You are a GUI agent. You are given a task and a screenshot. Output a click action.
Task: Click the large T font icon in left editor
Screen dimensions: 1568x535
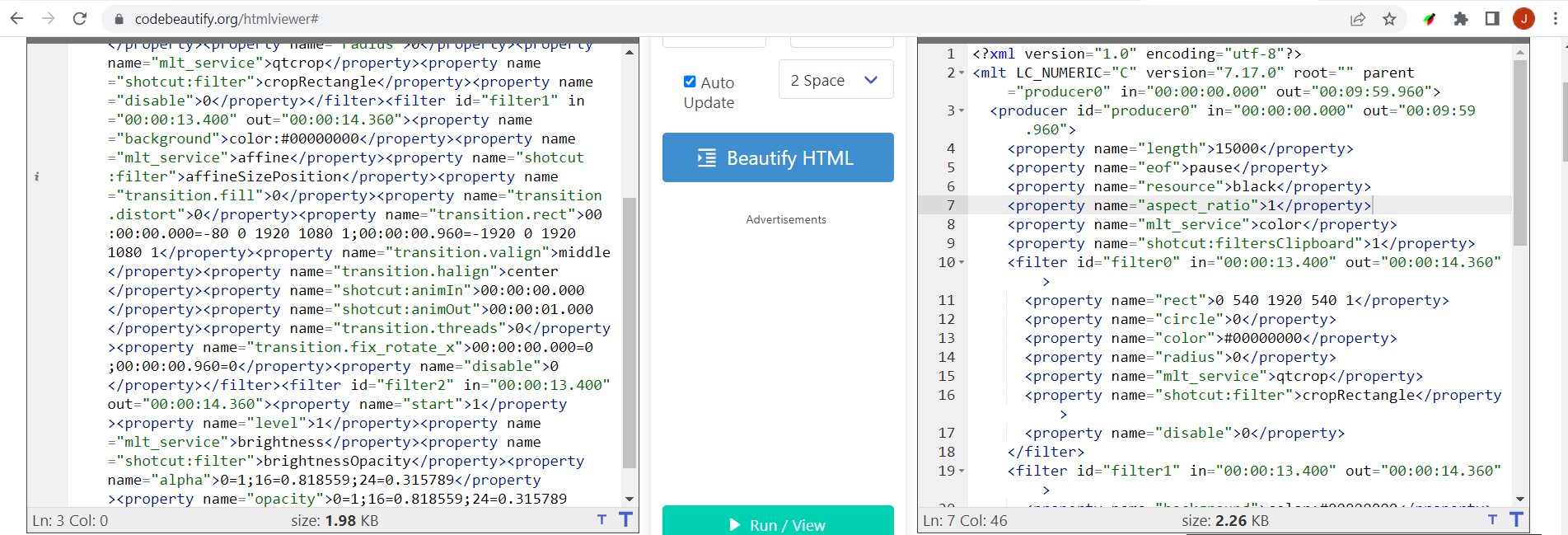click(625, 519)
